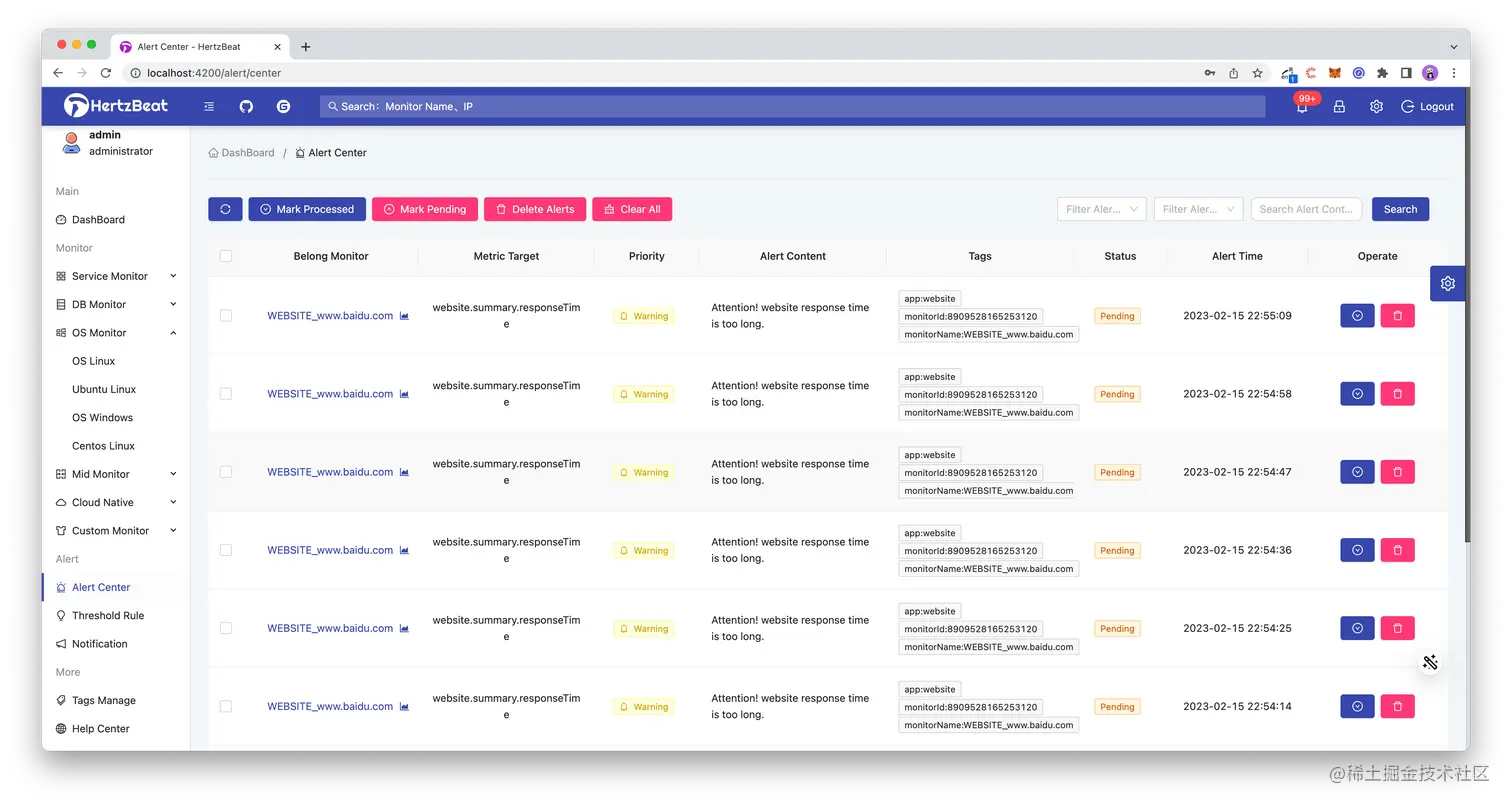Click the Gitee icon in header
The height and width of the screenshot is (806, 1512).
283,106
